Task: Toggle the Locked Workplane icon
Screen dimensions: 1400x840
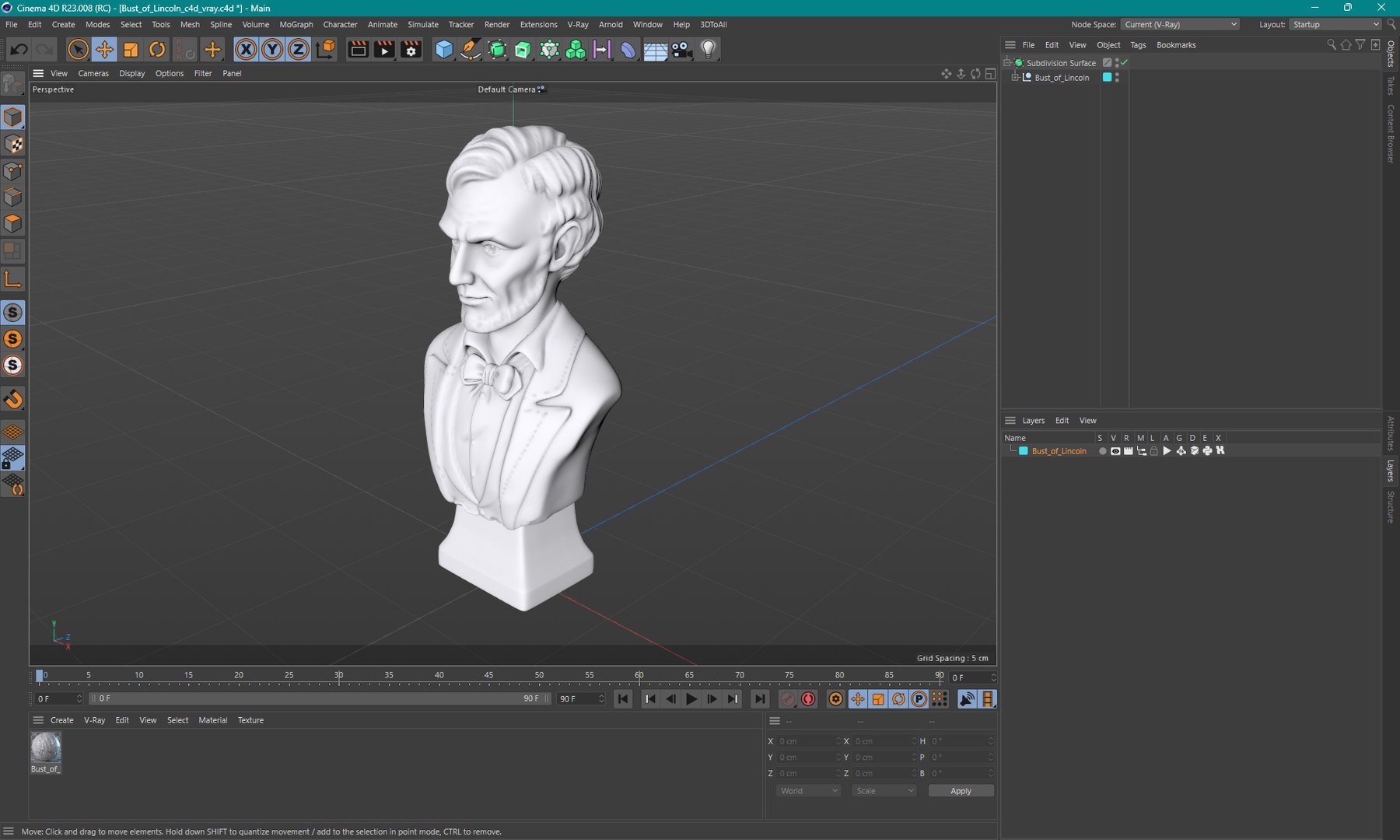Action: tap(13, 458)
